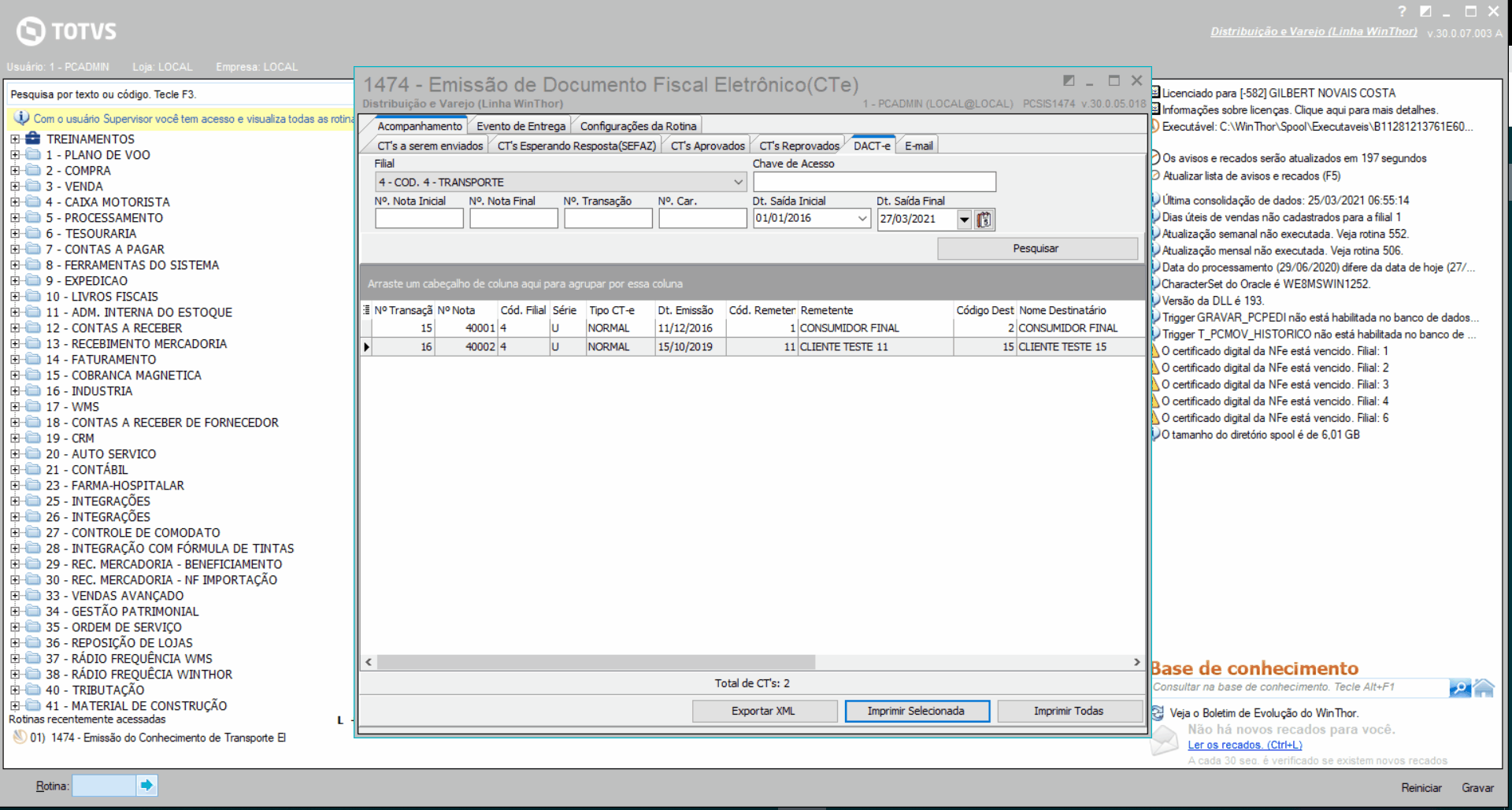Click folder icon of 21 - CONTÁBIL
This screenshot has height=810, width=1512.
(33, 469)
